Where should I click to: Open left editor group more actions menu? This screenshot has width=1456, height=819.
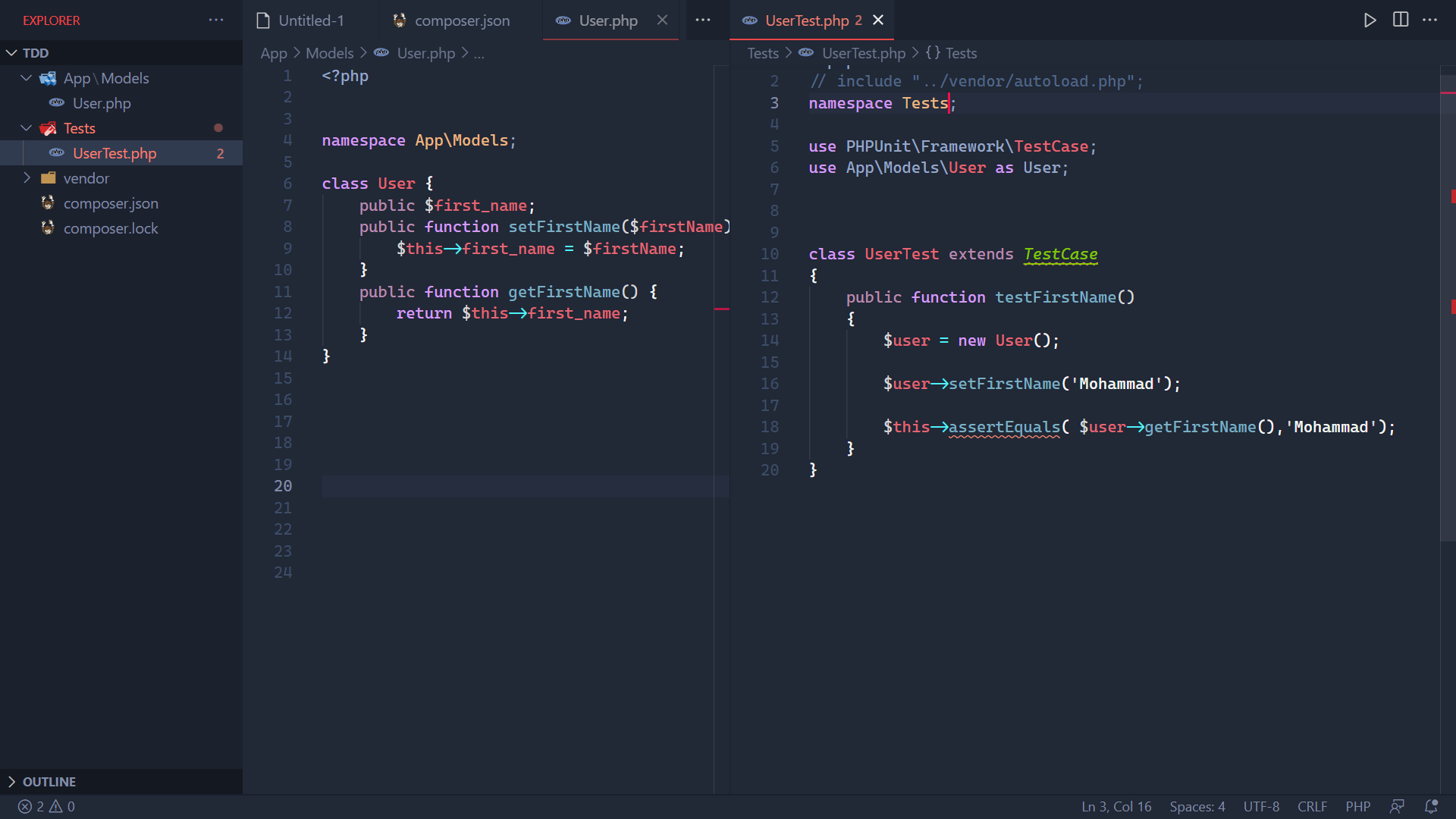(x=703, y=20)
